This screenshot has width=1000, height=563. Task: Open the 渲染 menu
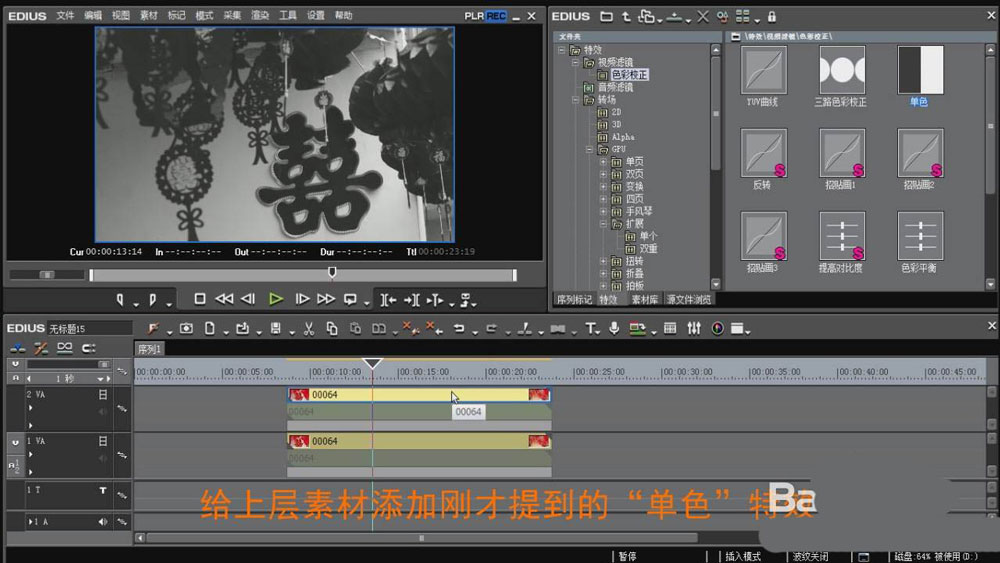260,15
